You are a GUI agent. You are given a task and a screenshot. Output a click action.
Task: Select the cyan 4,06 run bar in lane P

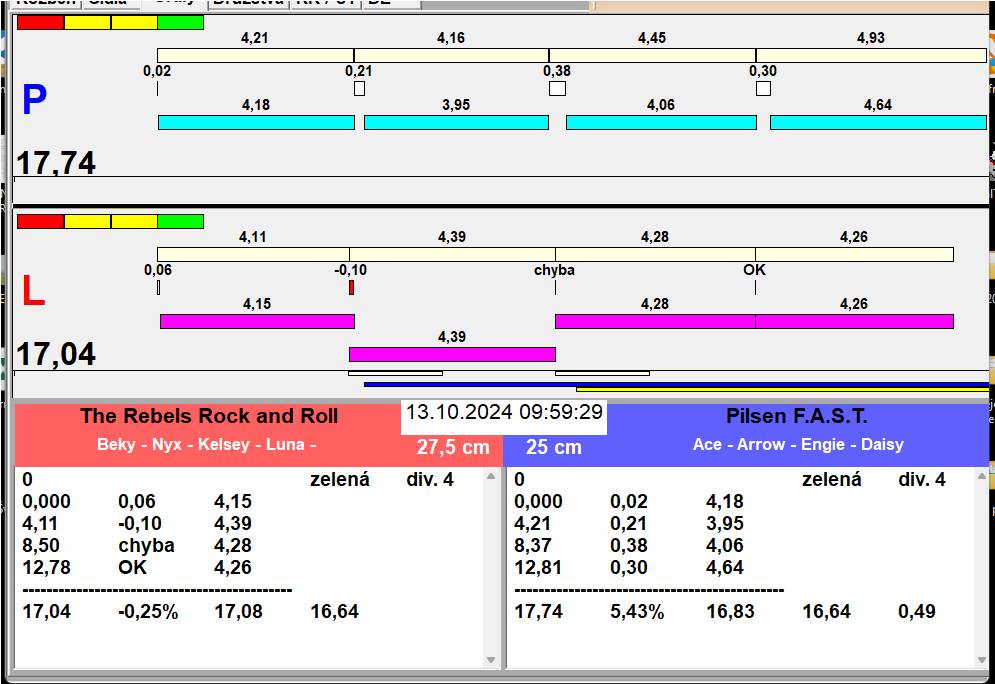click(661, 122)
